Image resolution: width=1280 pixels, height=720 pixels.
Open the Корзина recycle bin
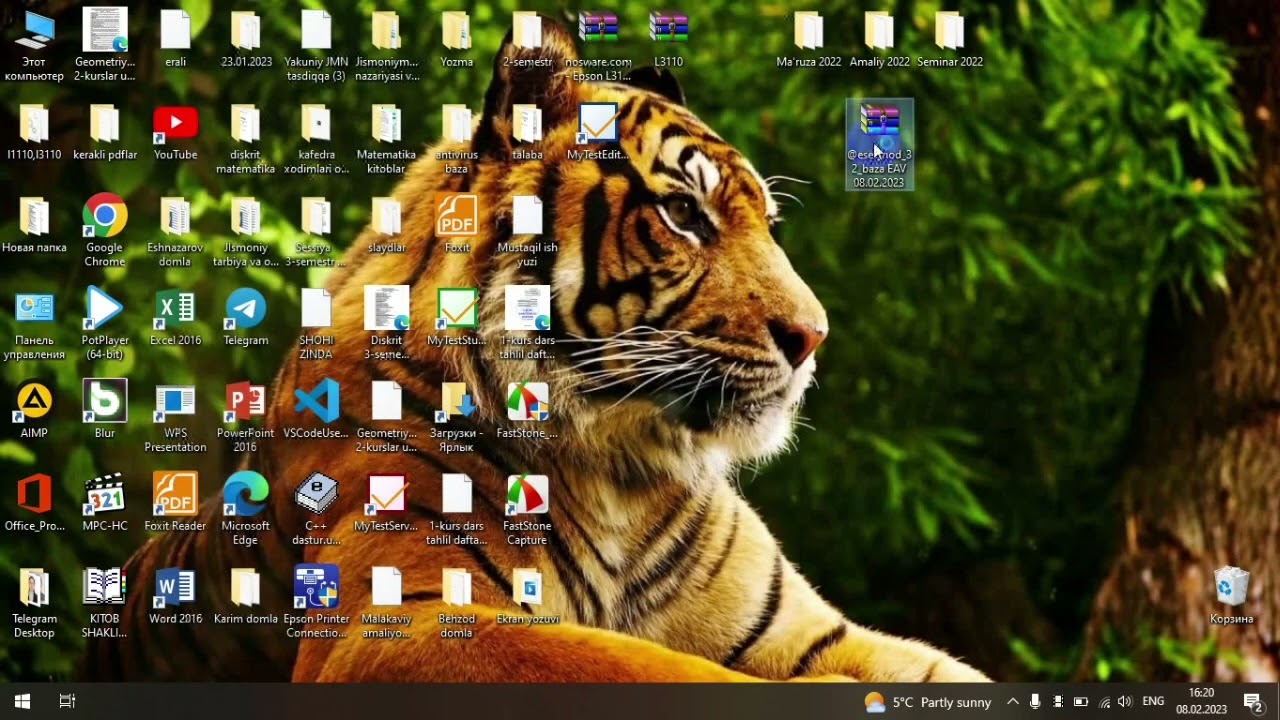1231,597
